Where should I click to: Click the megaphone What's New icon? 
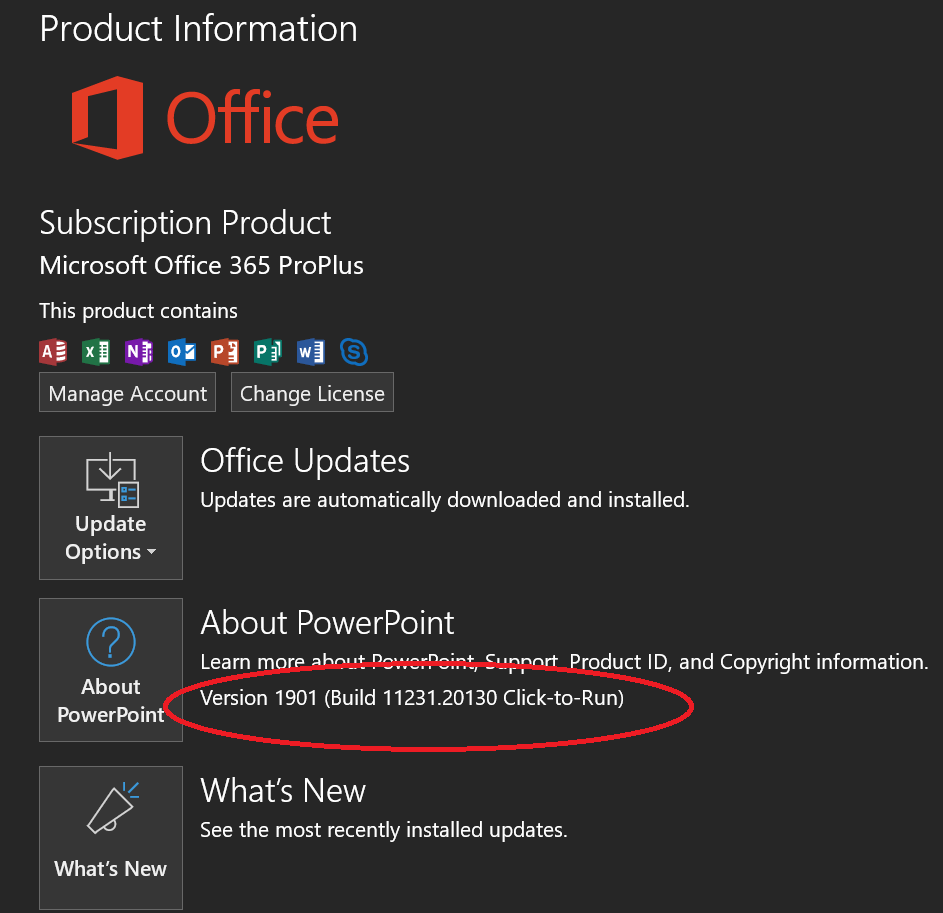pos(113,808)
